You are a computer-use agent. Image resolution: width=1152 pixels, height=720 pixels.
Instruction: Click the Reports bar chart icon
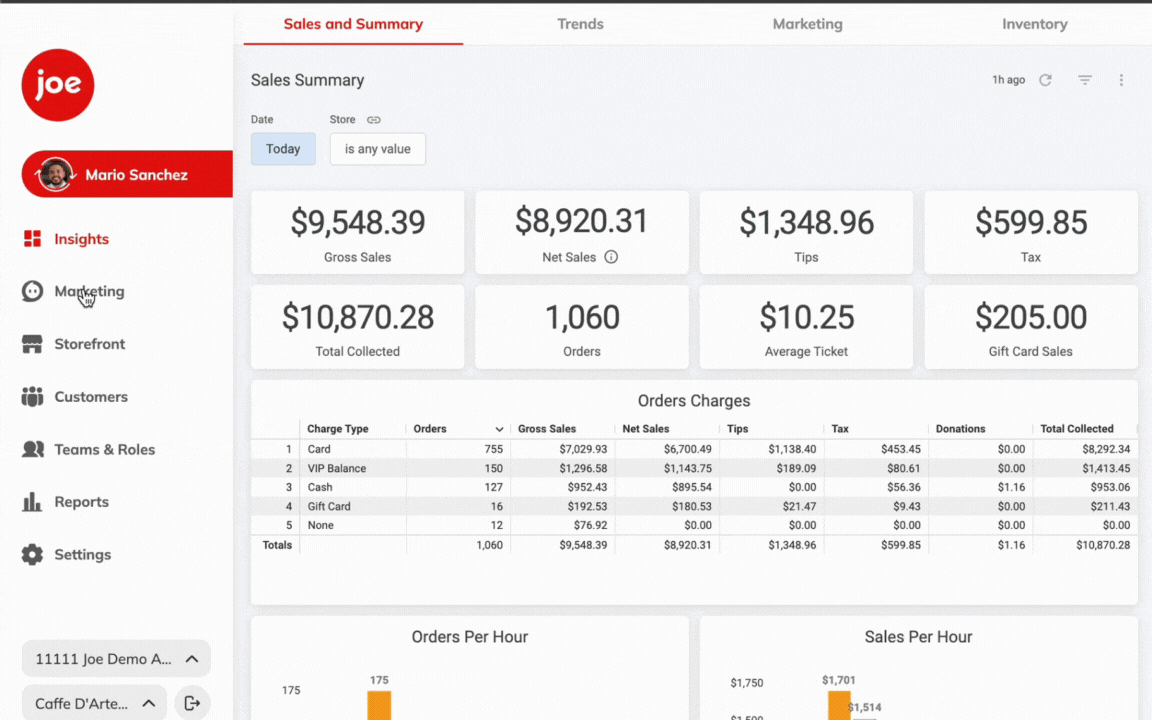pos(32,502)
